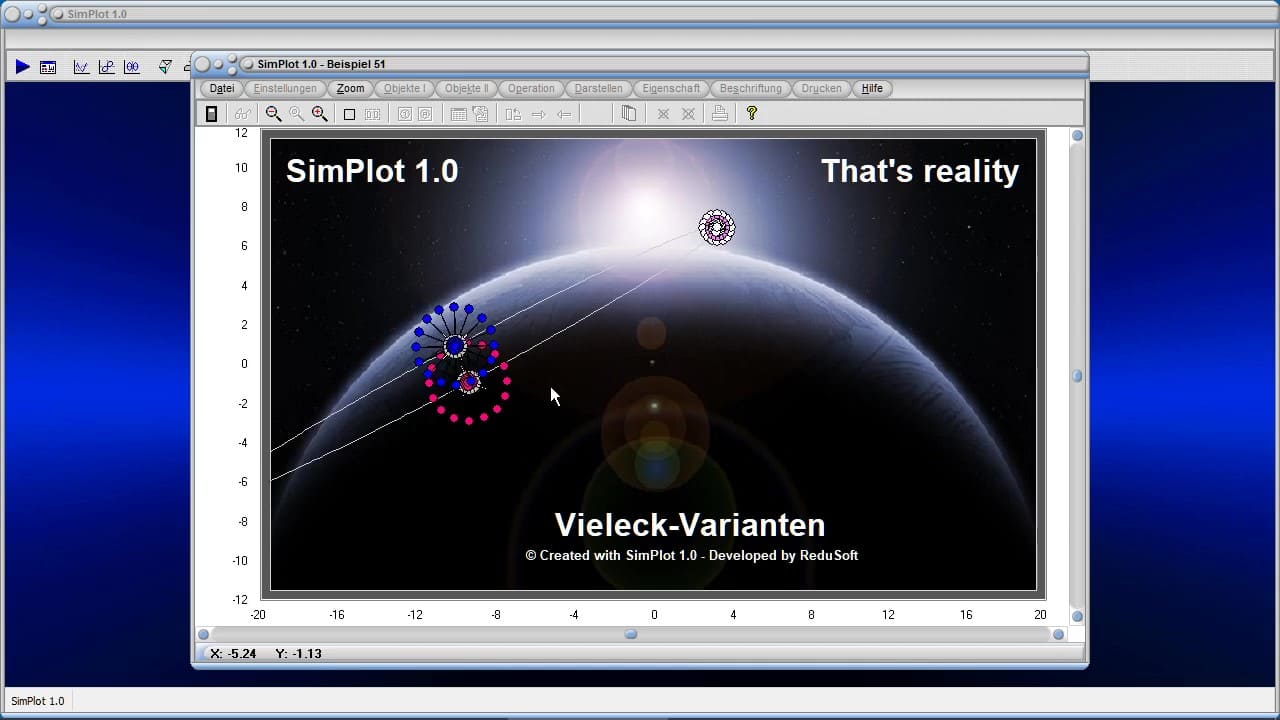Image resolution: width=1280 pixels, height=720 pixels.
Task: Reset zoom with the plain magnifier
Action: point(296,114)
